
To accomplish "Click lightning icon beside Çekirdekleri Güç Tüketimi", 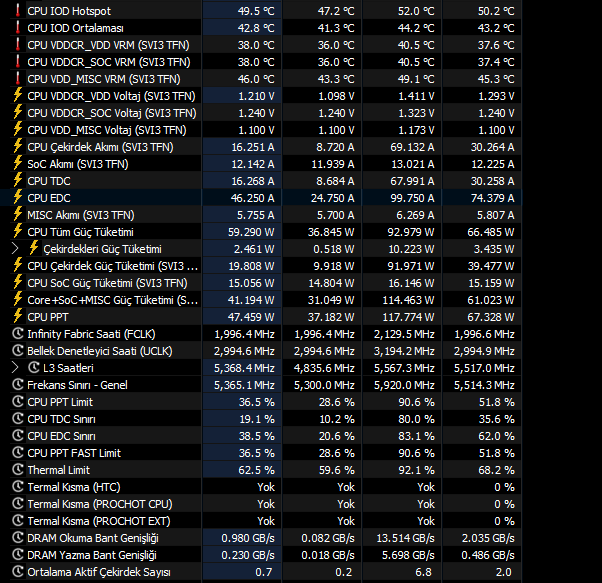I will pos(34,248).
